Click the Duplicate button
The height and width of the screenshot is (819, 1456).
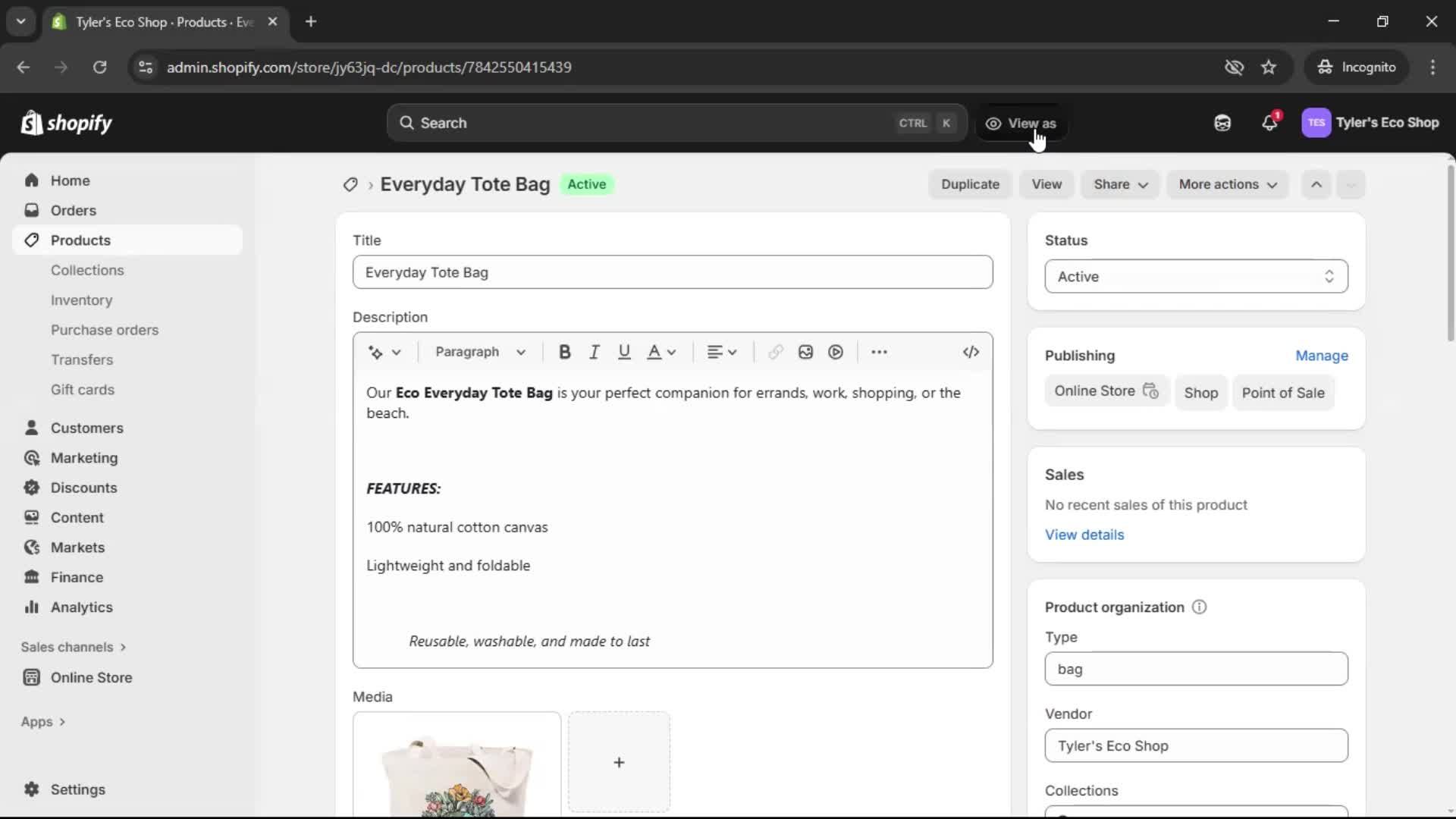point(971,184)
